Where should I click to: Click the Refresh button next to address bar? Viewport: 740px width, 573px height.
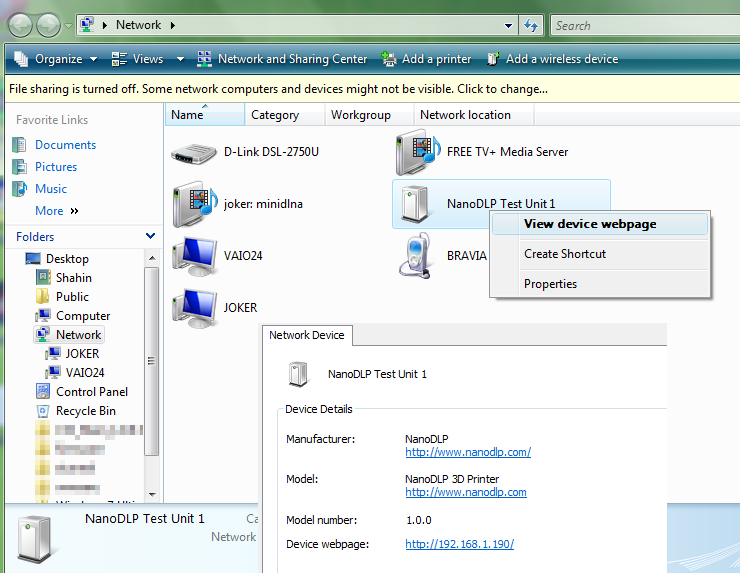pyautogui.click(x=531, y=25)
